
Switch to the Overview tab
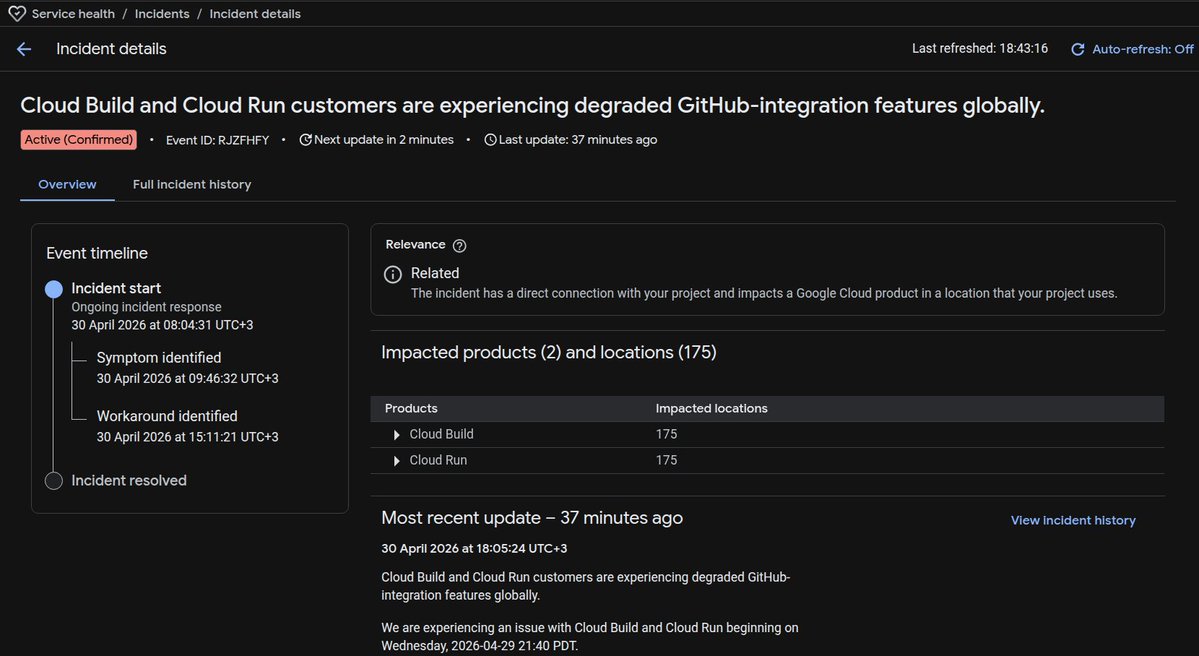coord(67,184)
